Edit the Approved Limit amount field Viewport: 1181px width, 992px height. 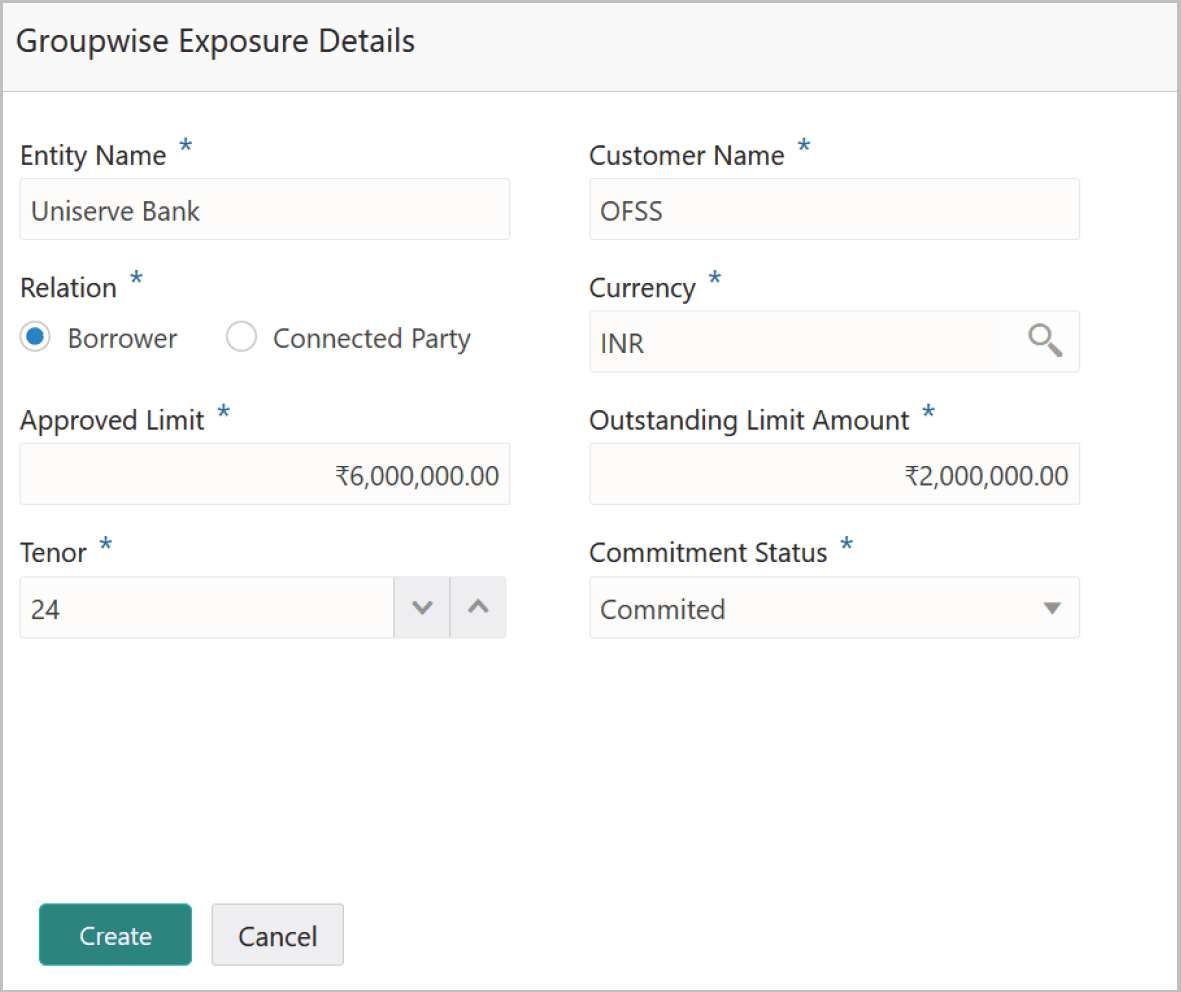point(264,475)
